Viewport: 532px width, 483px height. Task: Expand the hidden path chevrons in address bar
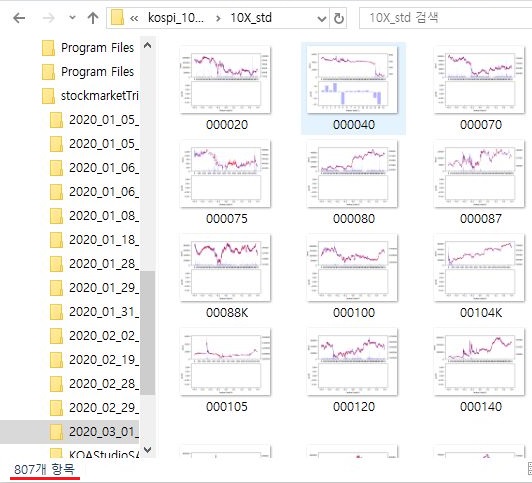(134, 18)
